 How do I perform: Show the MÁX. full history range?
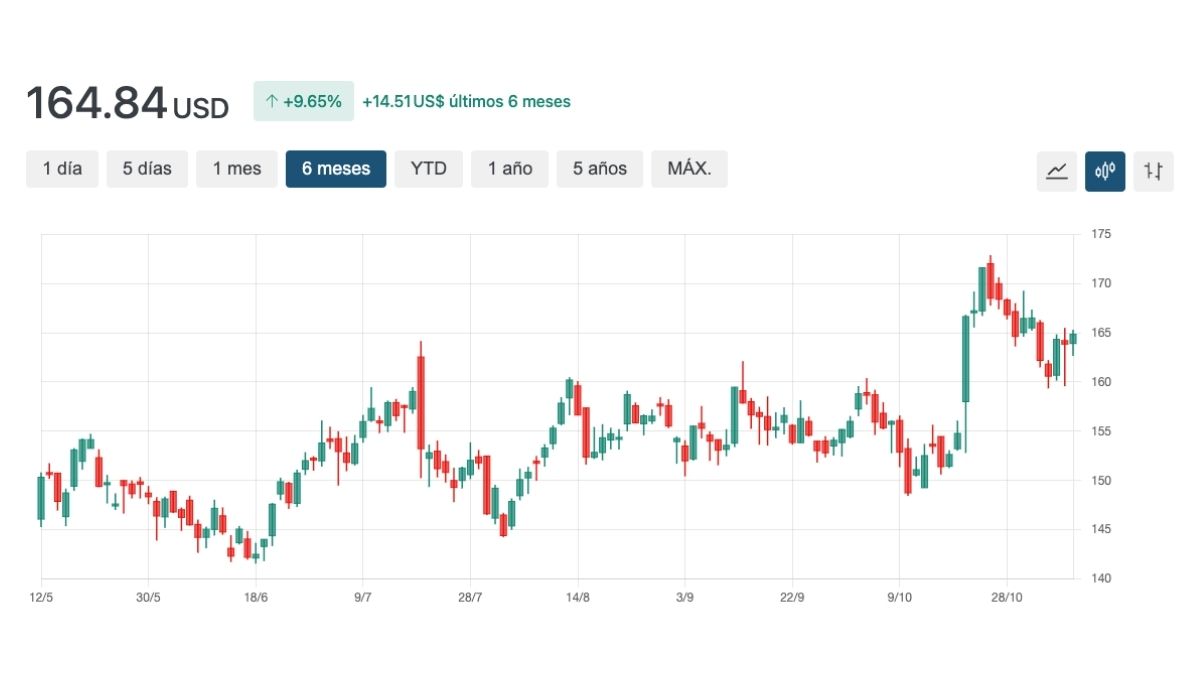(x=689, y=169)
